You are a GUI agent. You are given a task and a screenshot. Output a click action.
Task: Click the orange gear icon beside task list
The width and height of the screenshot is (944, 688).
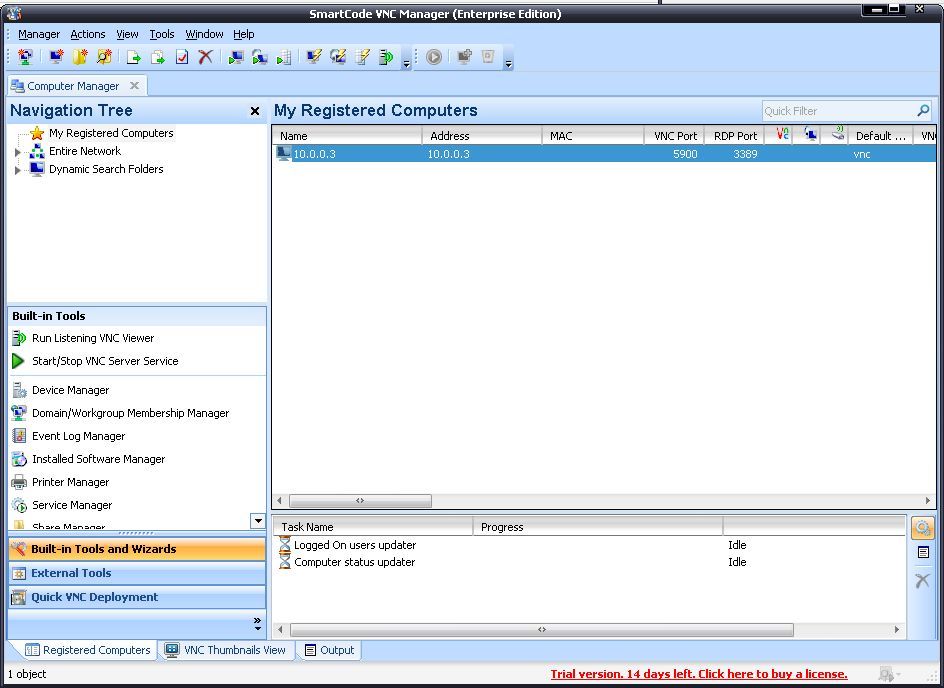pyautogui.click(x=922, y=528)
